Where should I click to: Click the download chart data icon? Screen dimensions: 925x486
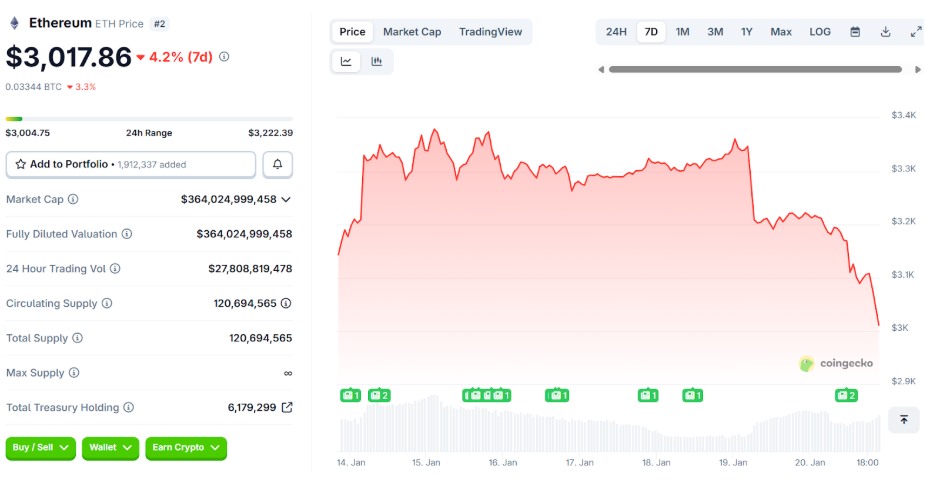(885, 32)
